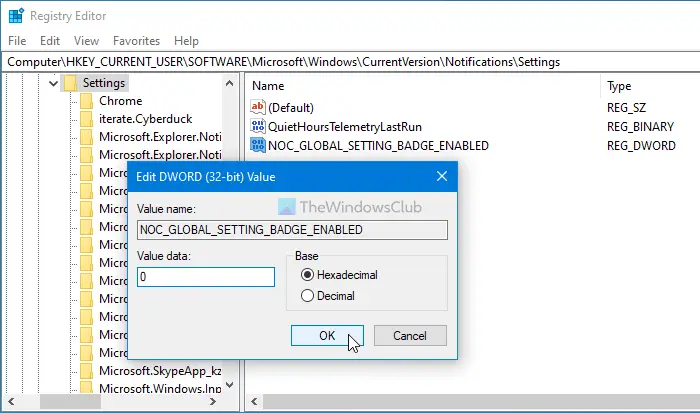Open the Favorites menu
700x413 pixels.
coord(136,41)
